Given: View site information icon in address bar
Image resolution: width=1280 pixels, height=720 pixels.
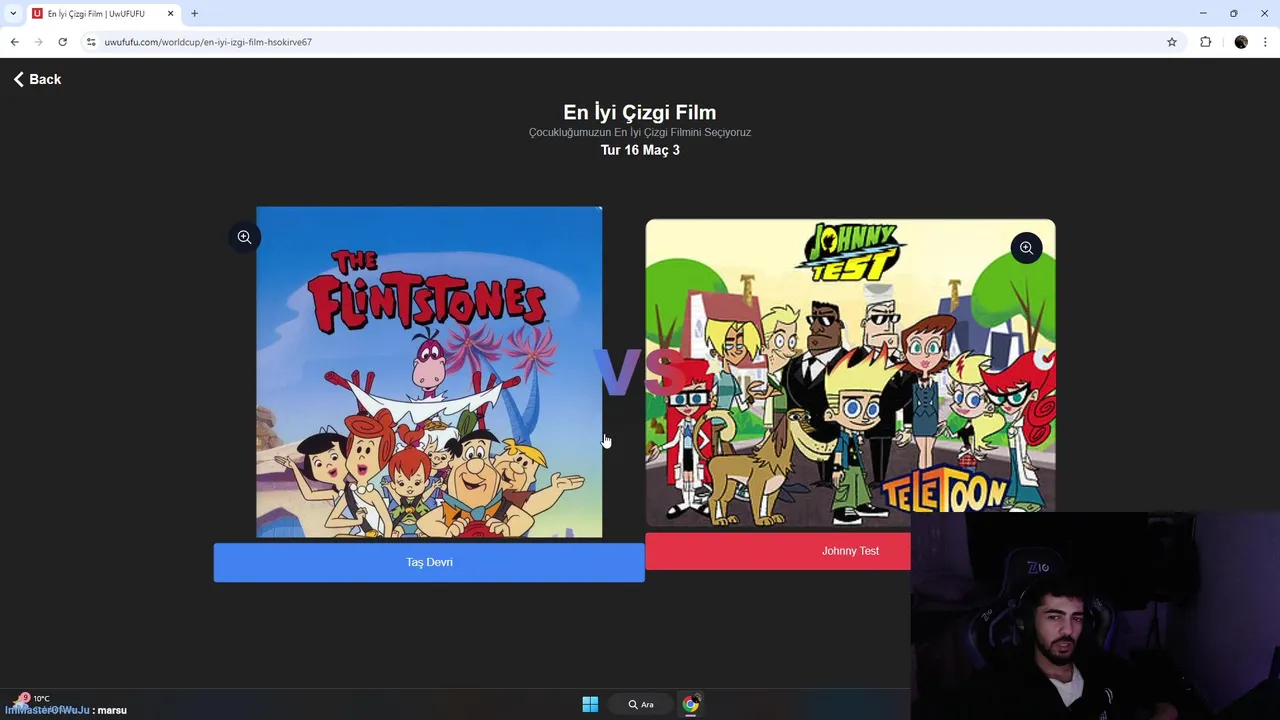Looking at the screenshot, I should (x=91, y=42).
